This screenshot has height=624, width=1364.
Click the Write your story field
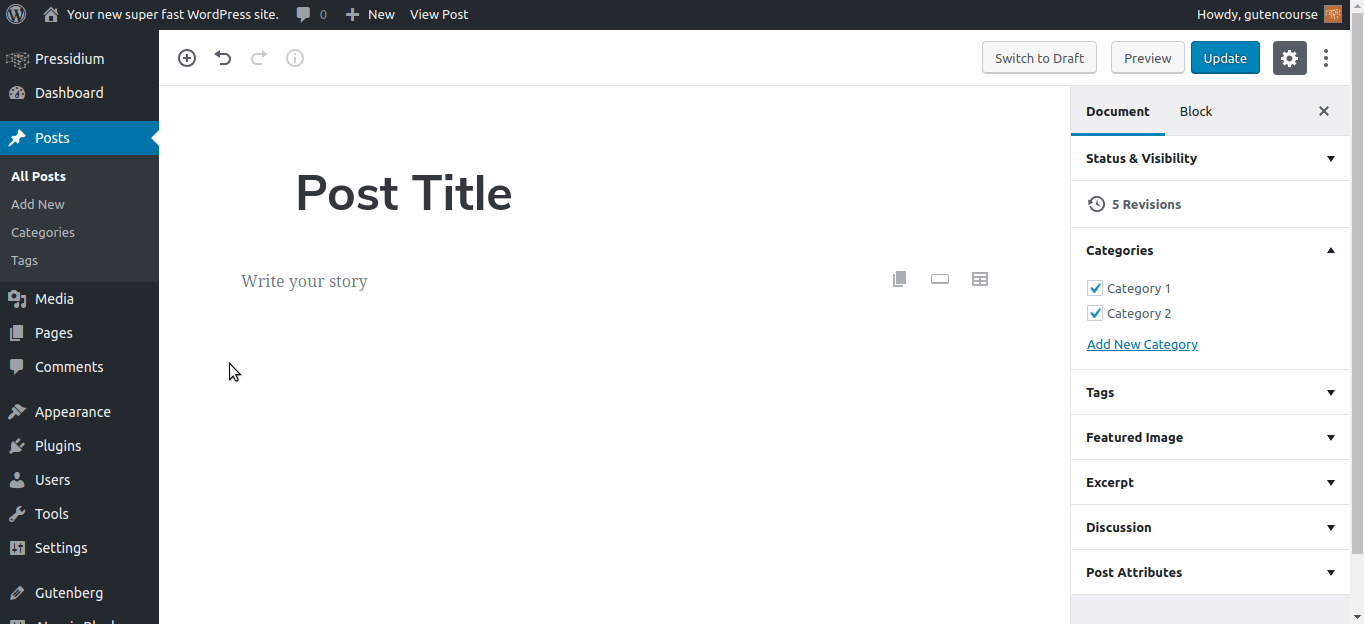coord(500,281)
